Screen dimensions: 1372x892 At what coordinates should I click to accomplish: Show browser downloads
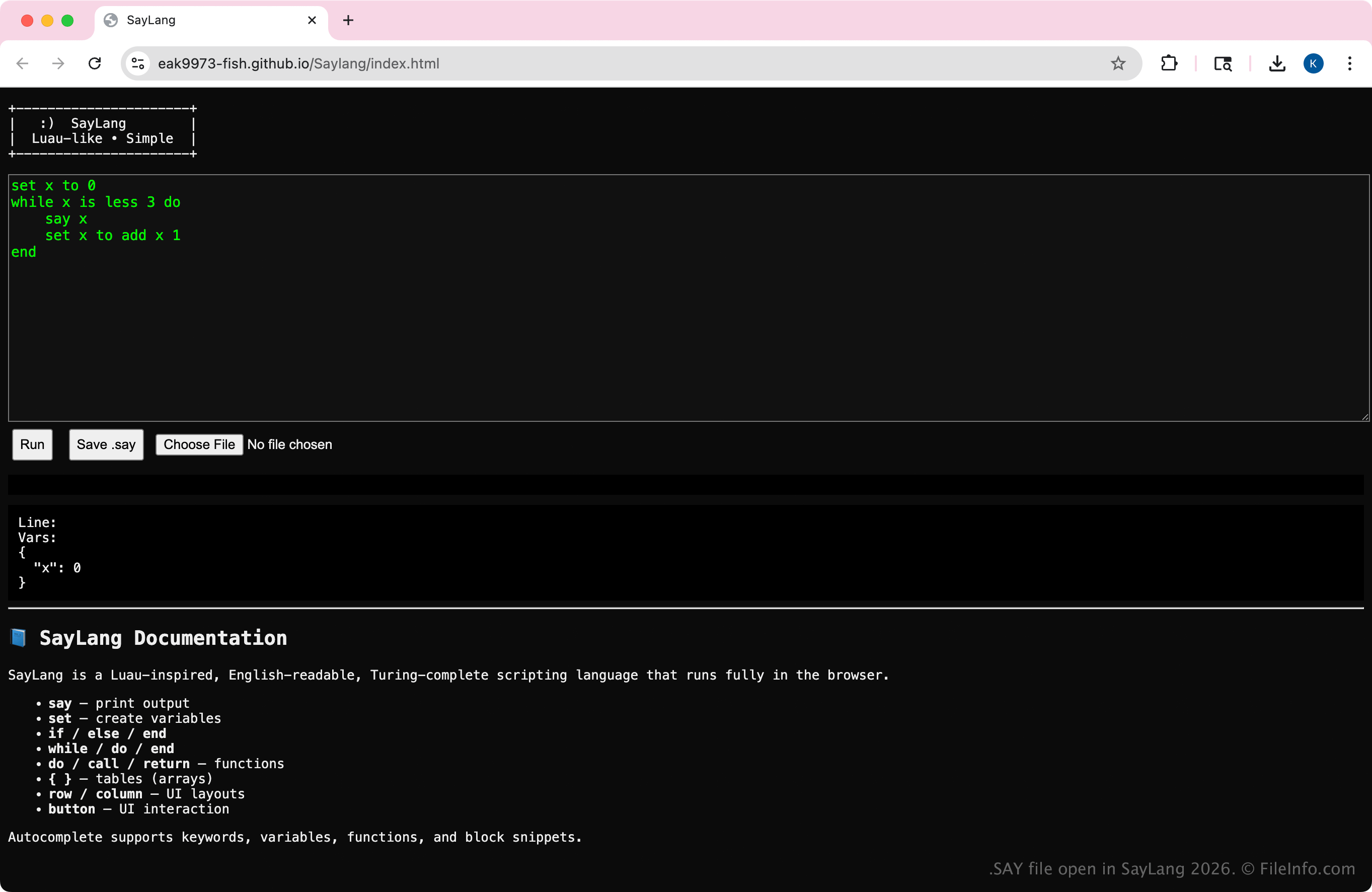(1277, 63)
